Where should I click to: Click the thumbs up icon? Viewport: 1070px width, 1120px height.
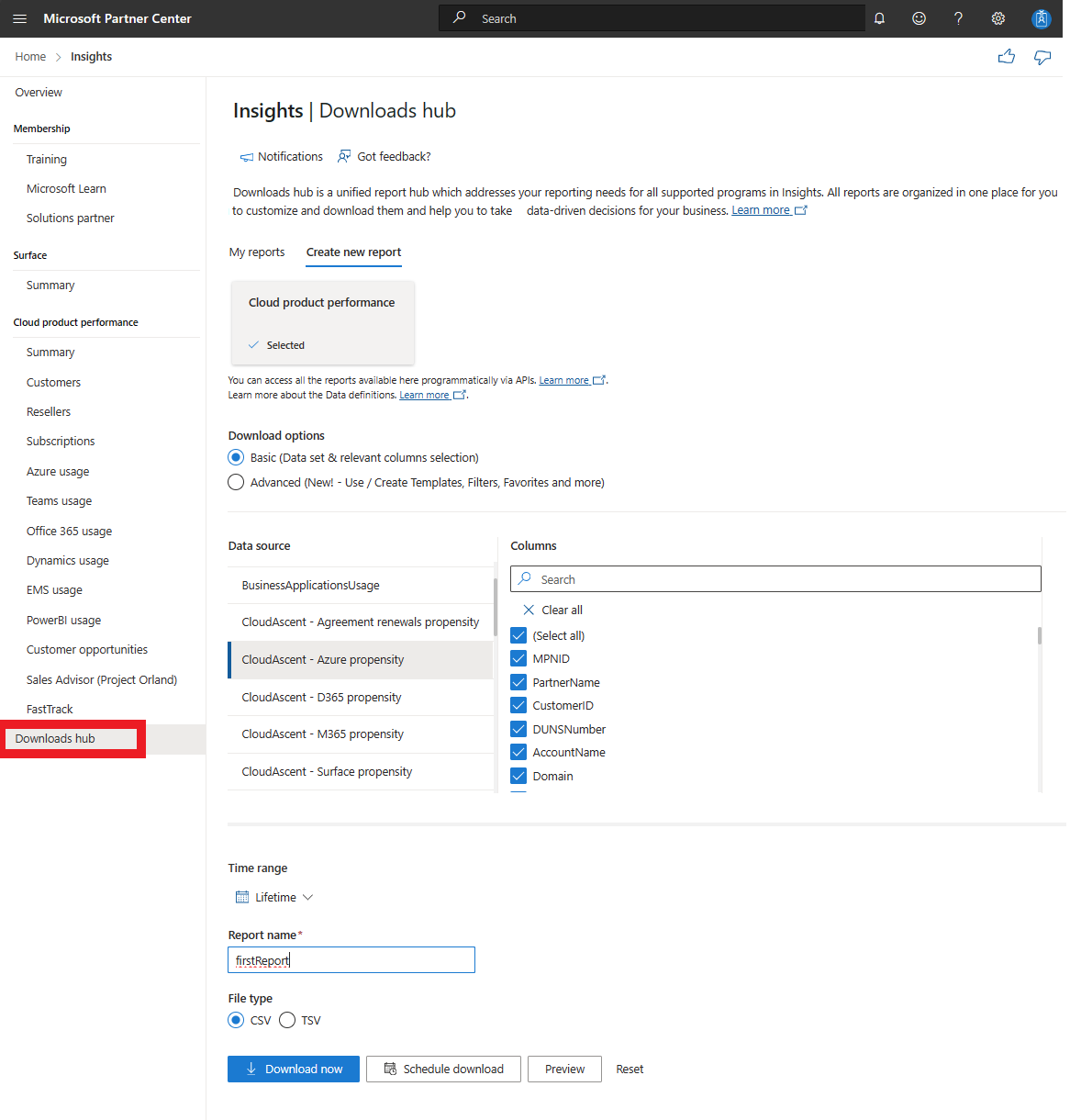click(x=1007, y=57)
